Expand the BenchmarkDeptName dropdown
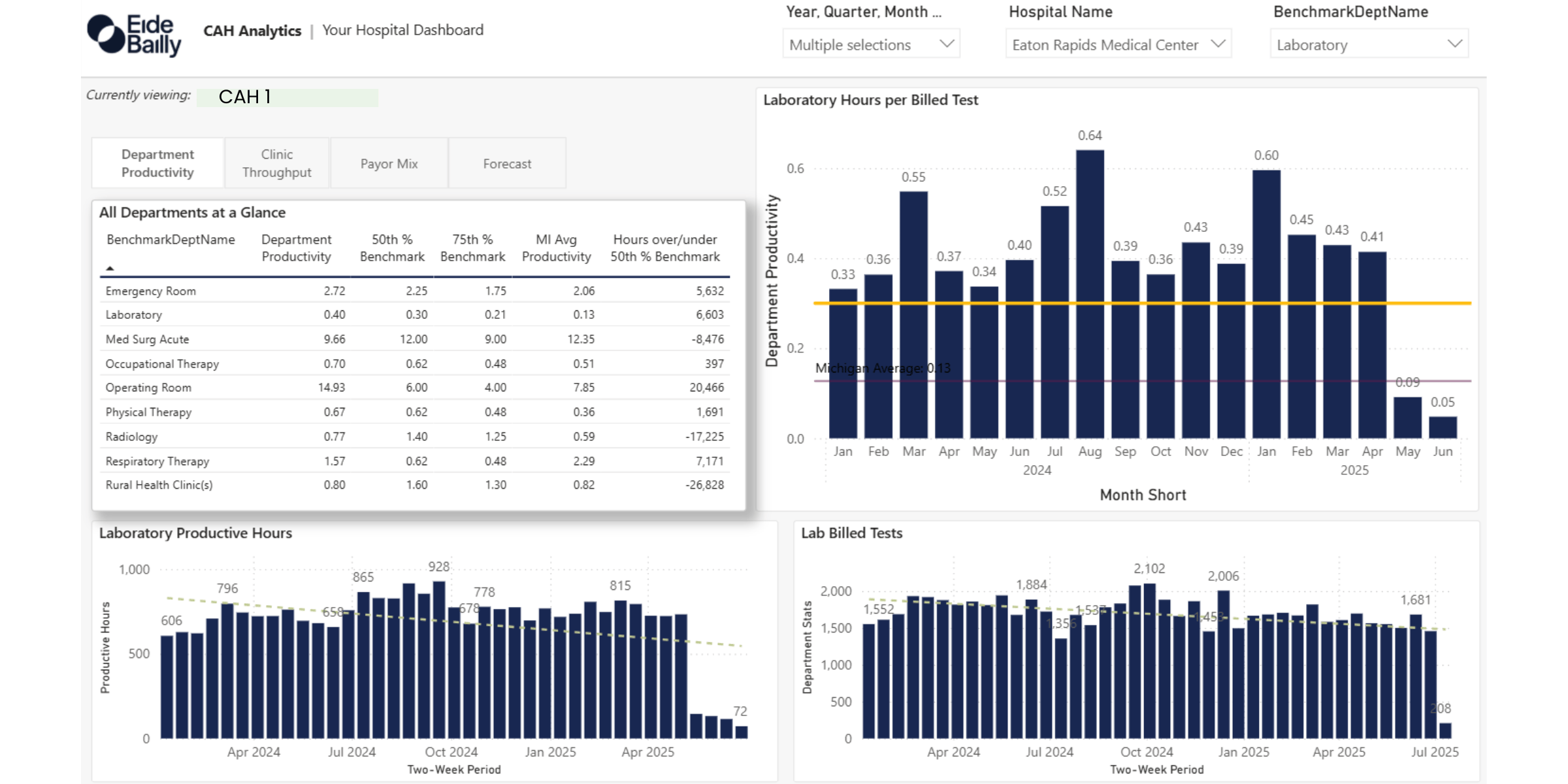 [x=1369, y=44]
